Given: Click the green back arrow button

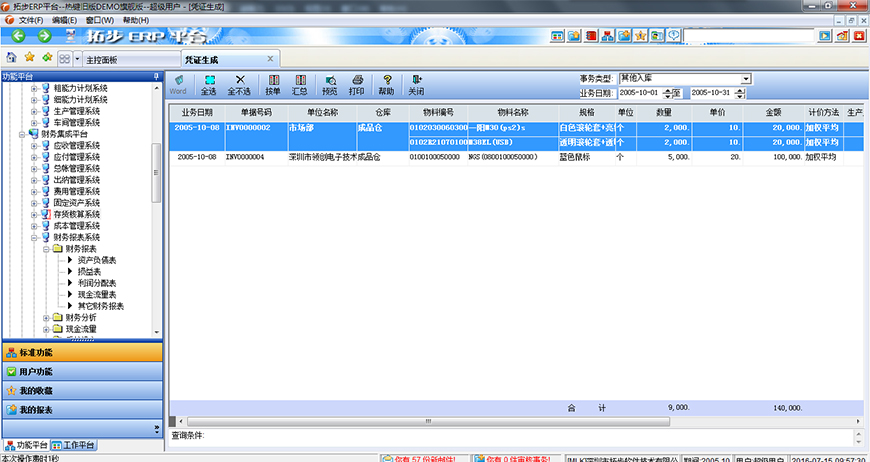Looking at the screenshot, I should click(18, 36).
